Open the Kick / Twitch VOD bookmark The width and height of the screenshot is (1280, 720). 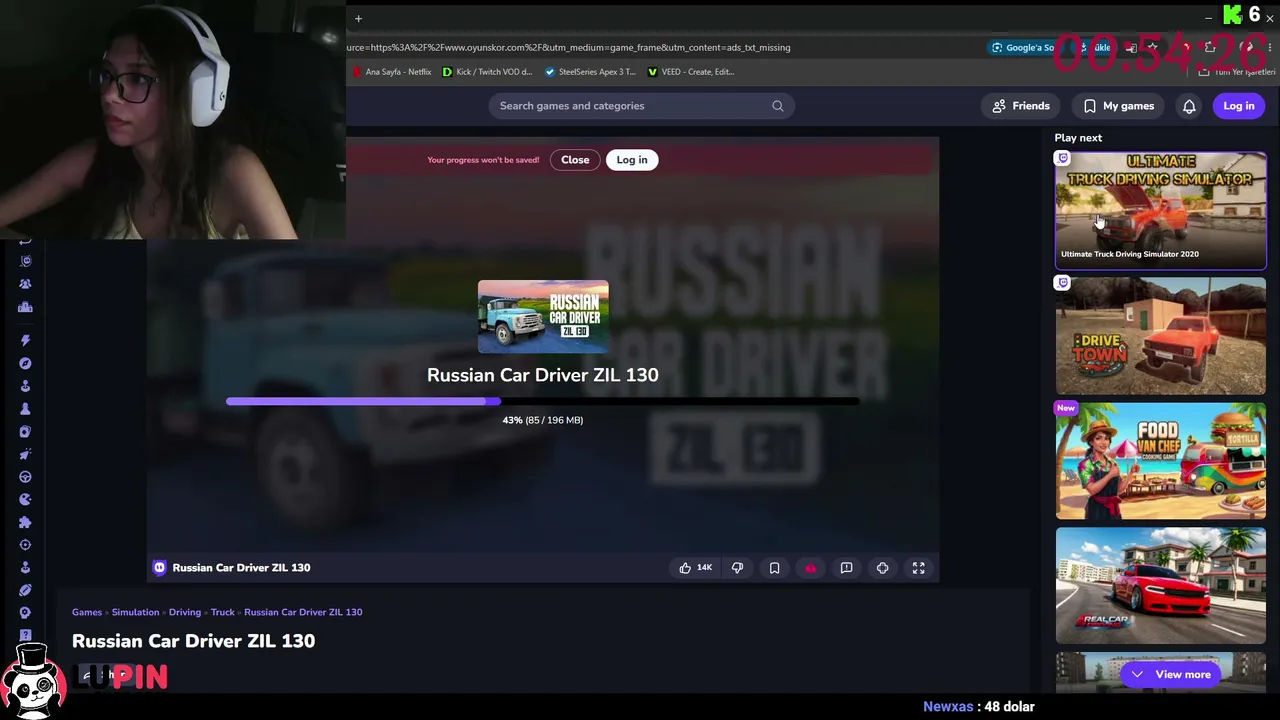(x=487, y=72)
